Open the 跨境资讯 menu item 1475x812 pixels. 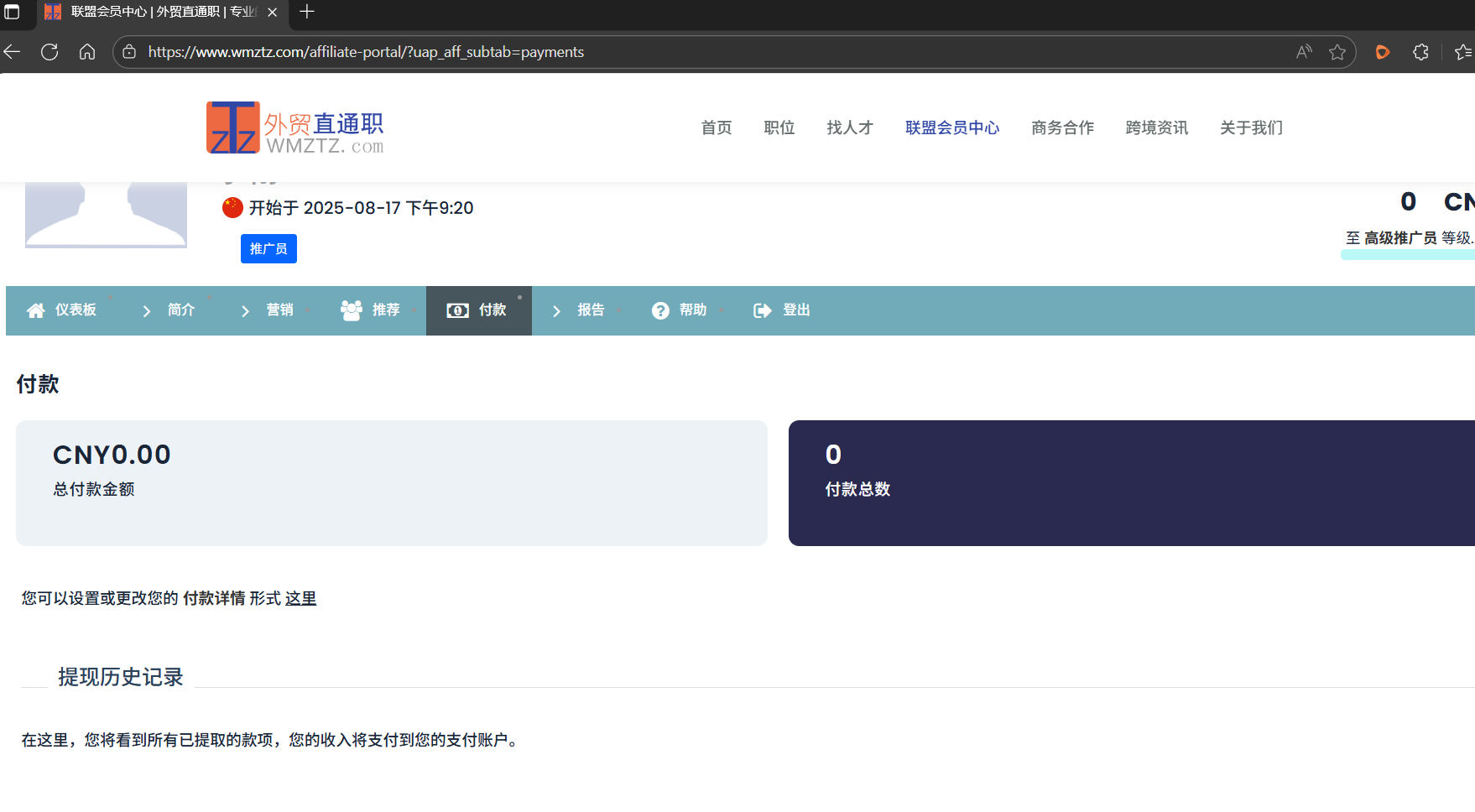(1156, 128)
